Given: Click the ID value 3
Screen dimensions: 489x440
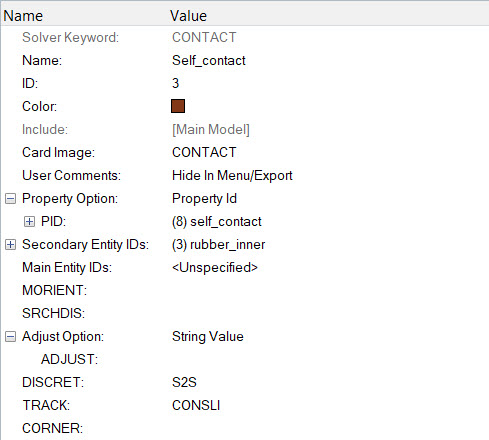Looking at the screenshot, I should (x=176, y=83).
